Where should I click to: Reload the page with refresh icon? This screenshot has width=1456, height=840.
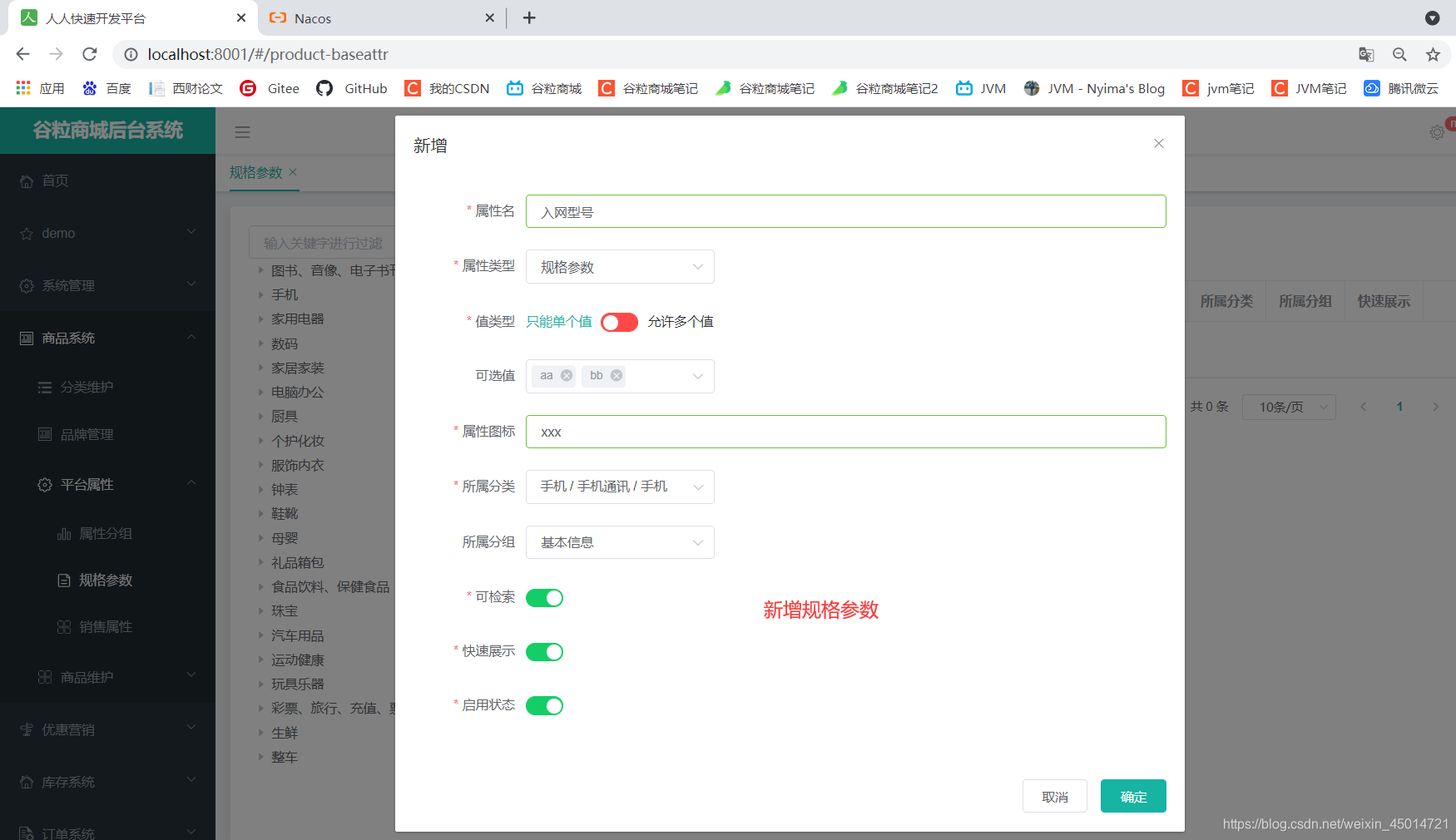tap(90, 54)
